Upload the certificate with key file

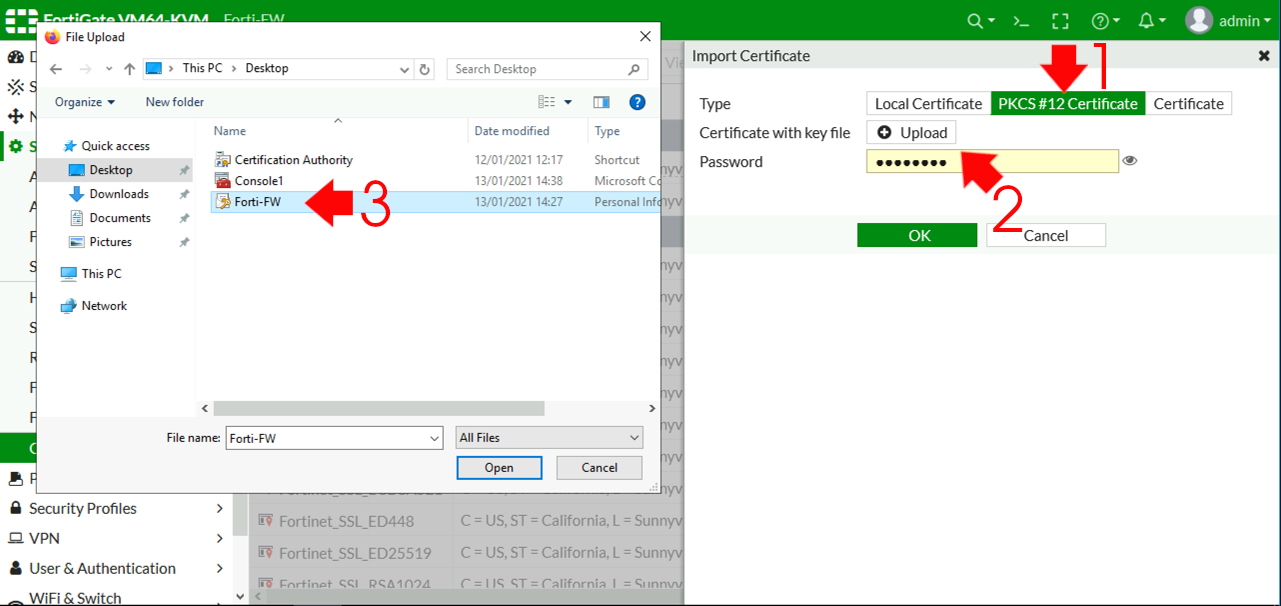tap(911, 131)
